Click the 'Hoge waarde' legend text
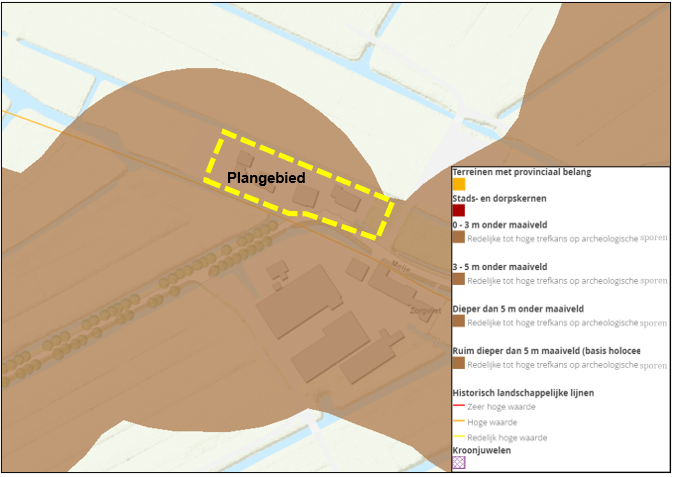The width and height of the screenshot is (674, 477). click(x=492, y=422)
